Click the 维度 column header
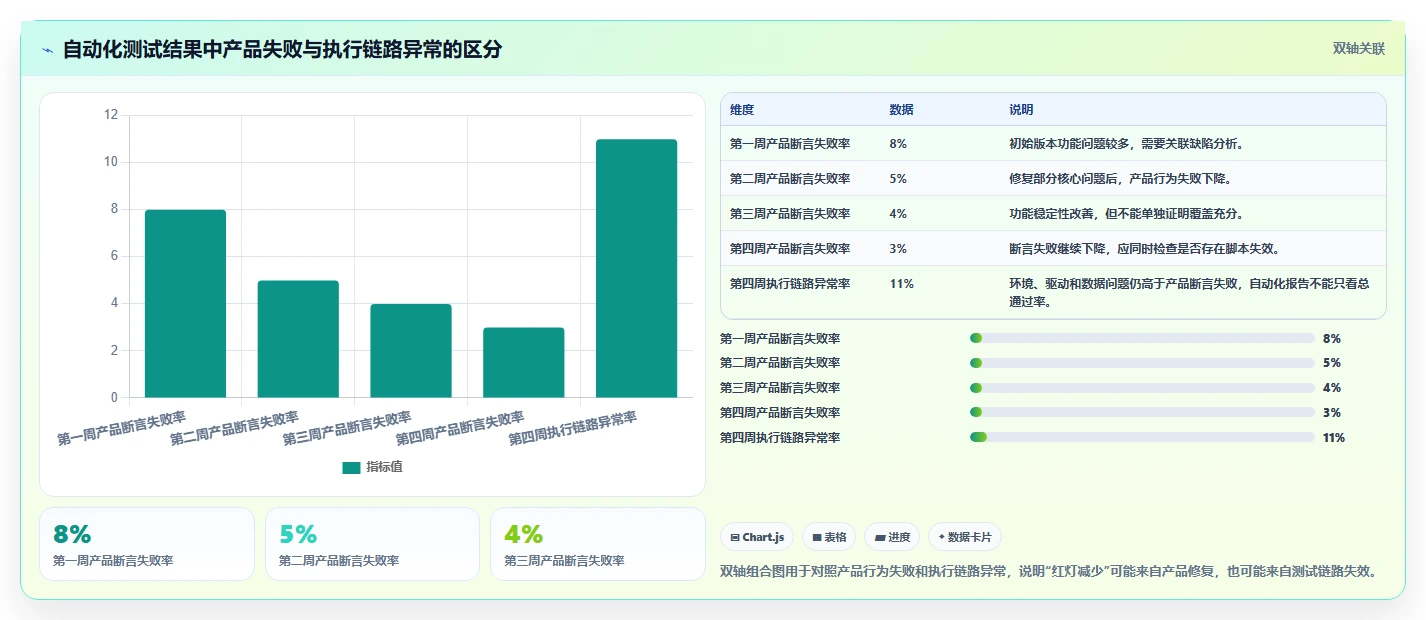This screenshot has height=620, width=1426. 742,109
